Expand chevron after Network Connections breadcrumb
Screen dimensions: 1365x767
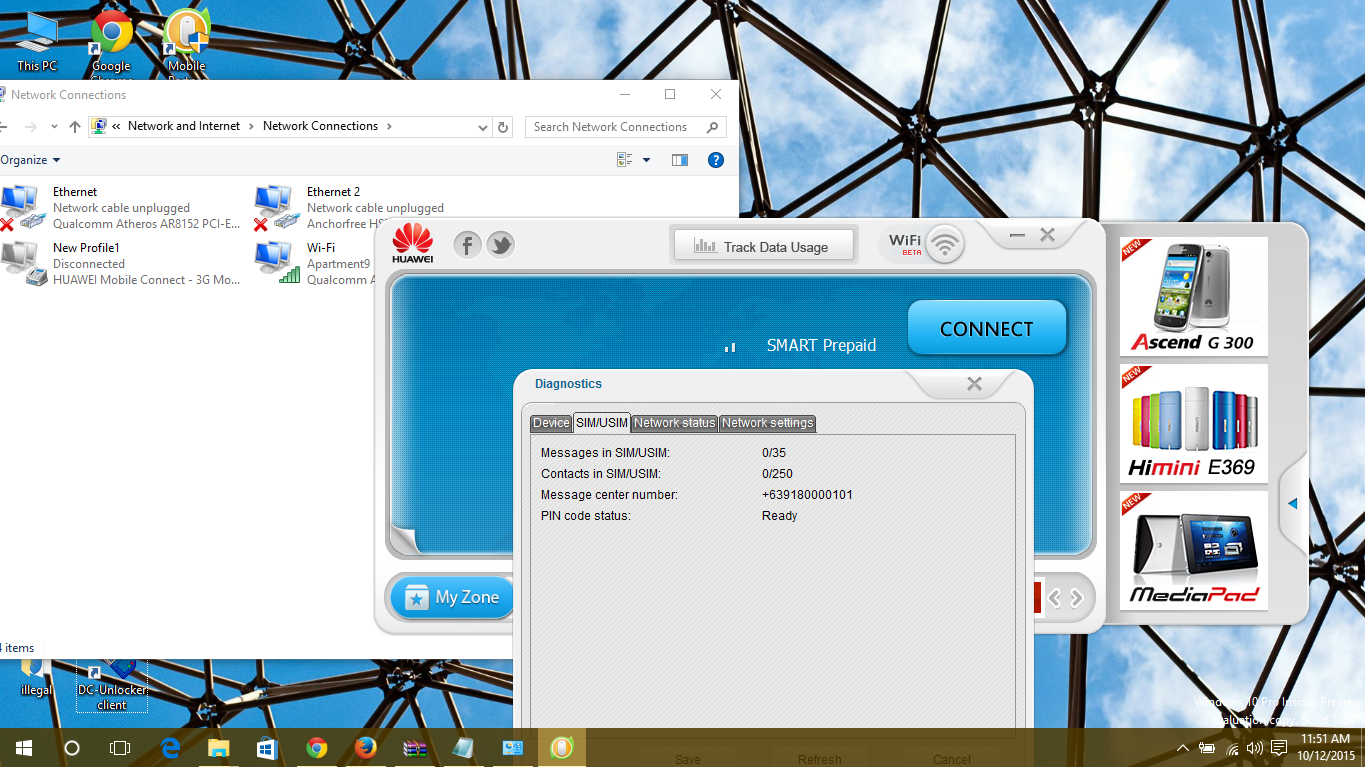[389, 126]
